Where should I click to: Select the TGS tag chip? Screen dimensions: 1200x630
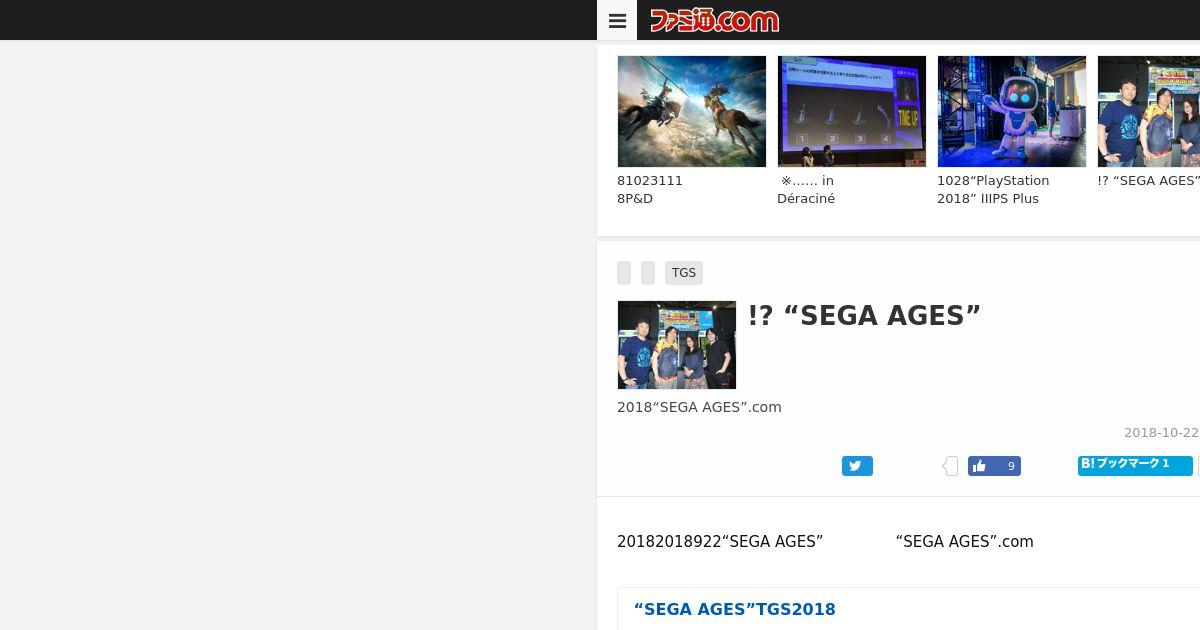pos(684,273)
